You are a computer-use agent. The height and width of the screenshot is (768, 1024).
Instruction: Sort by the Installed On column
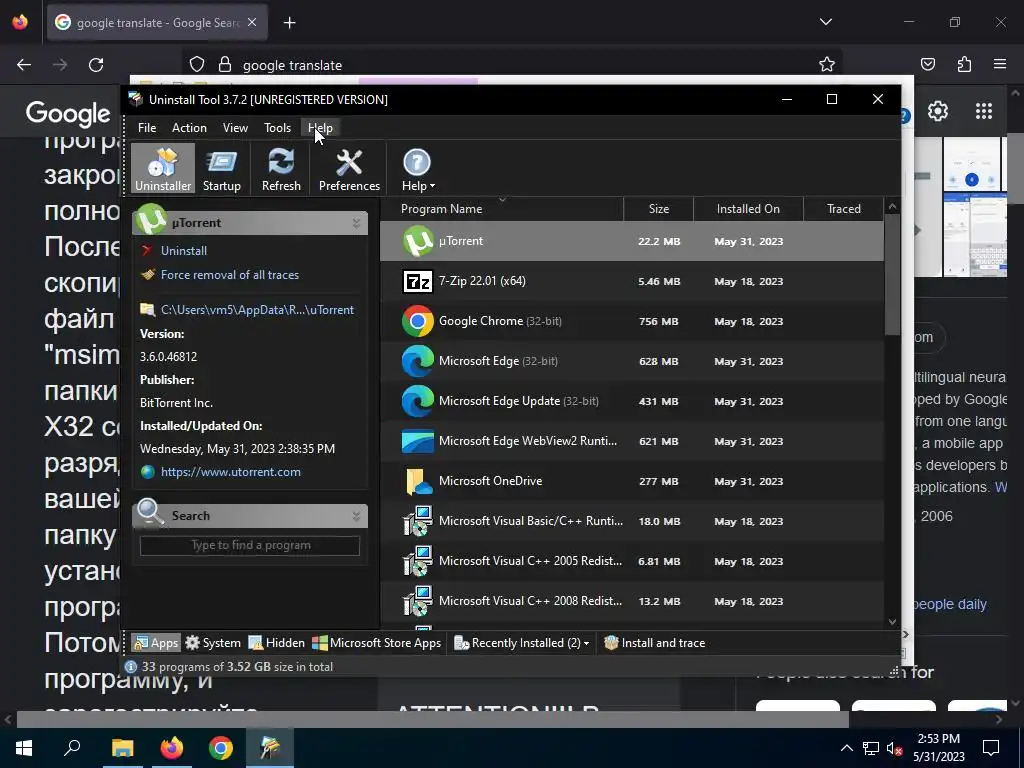click(748, 209)
